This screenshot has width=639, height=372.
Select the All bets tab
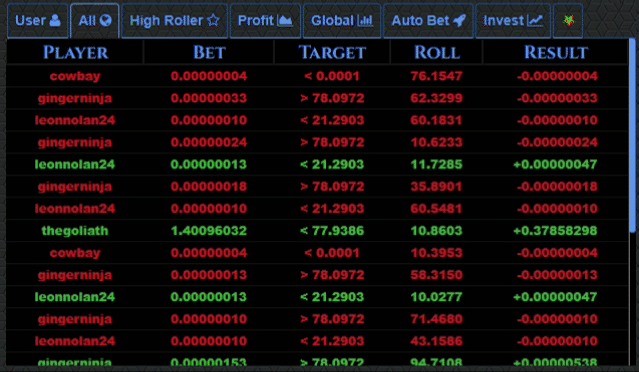(x=95, y=20)
